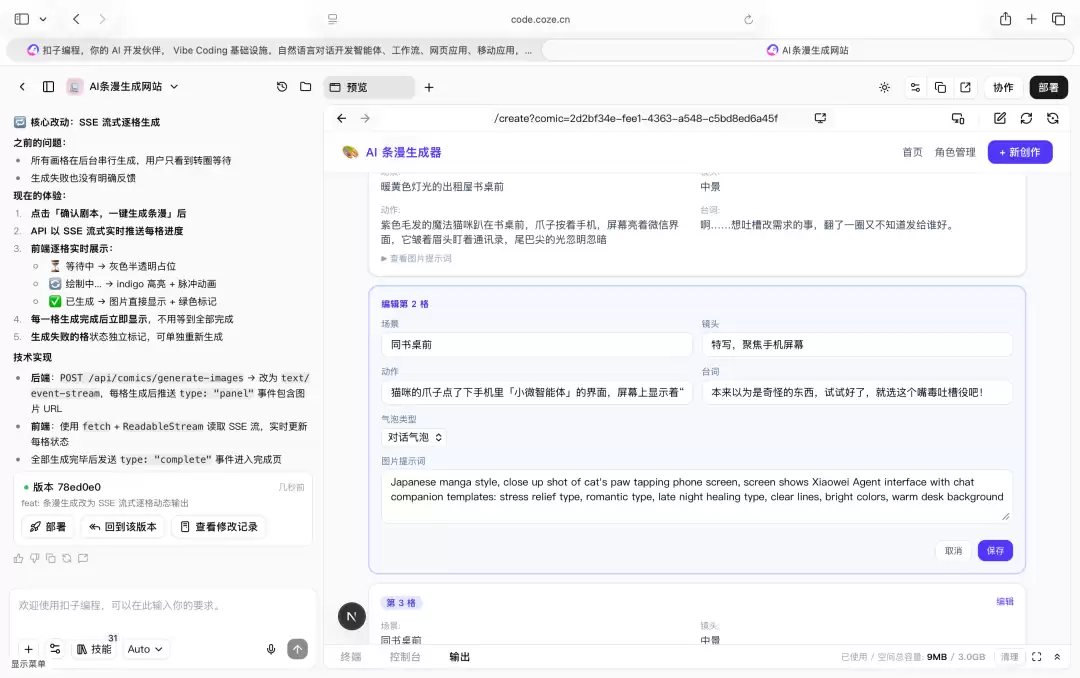Switch to the 控制台 tab

pos(405,657)
